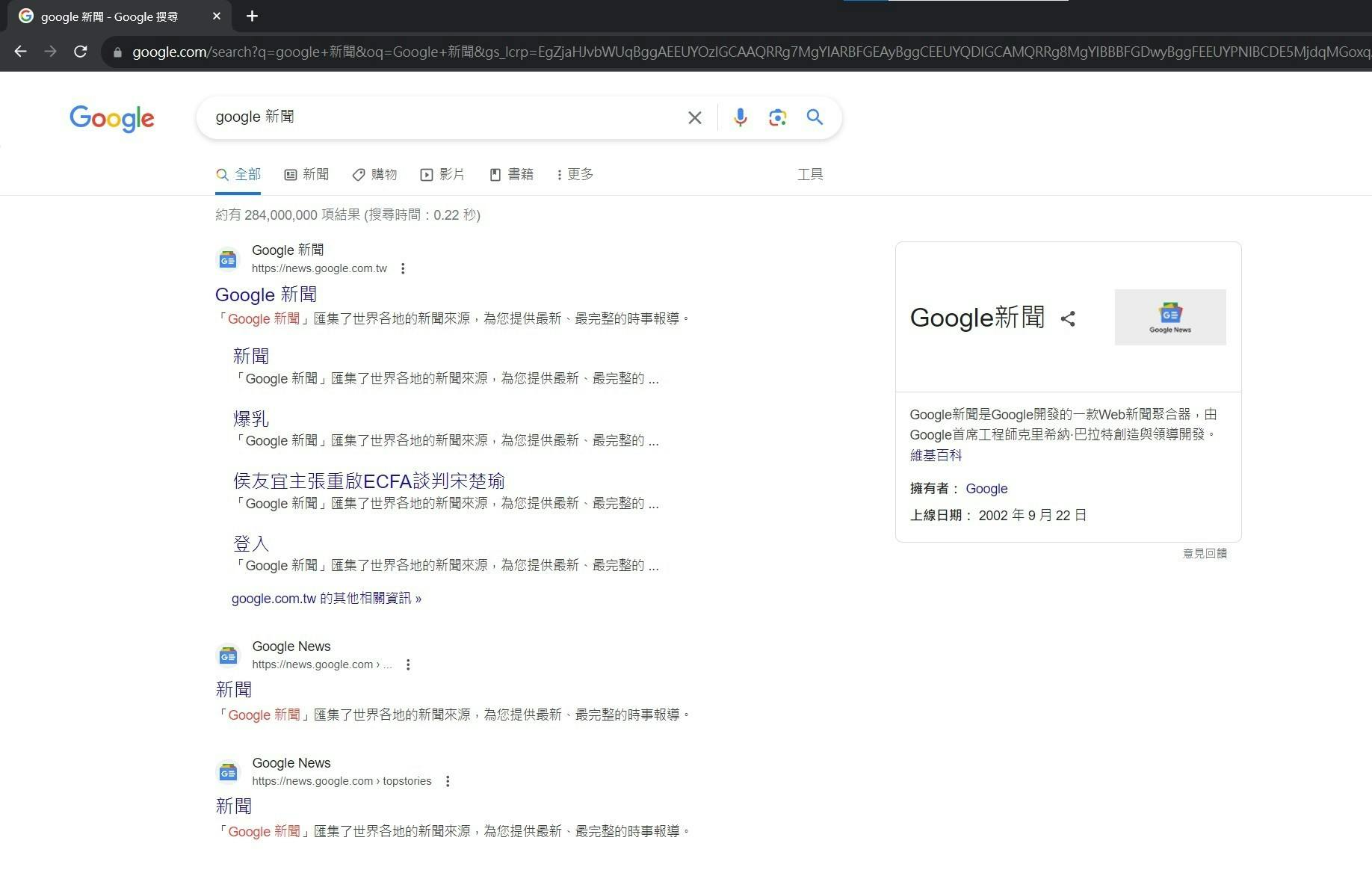
Task: Click google.com.tw 的其他相關資訊 link
Action: point(327,598)
